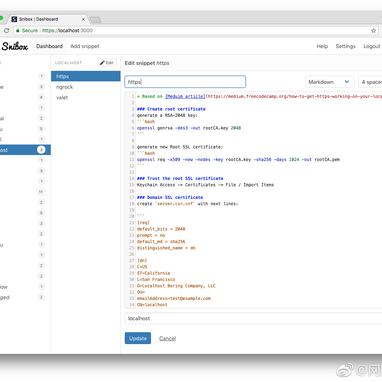
Task: Select the valet snippet
Action: click(x=86, y=98)
